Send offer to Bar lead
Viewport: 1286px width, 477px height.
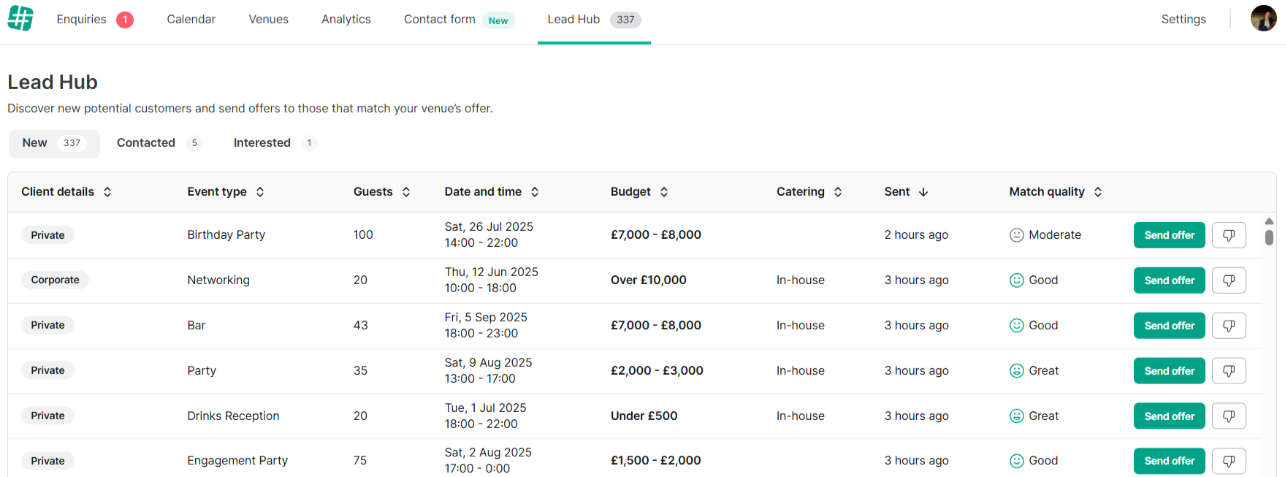[x=1169, y=325]
